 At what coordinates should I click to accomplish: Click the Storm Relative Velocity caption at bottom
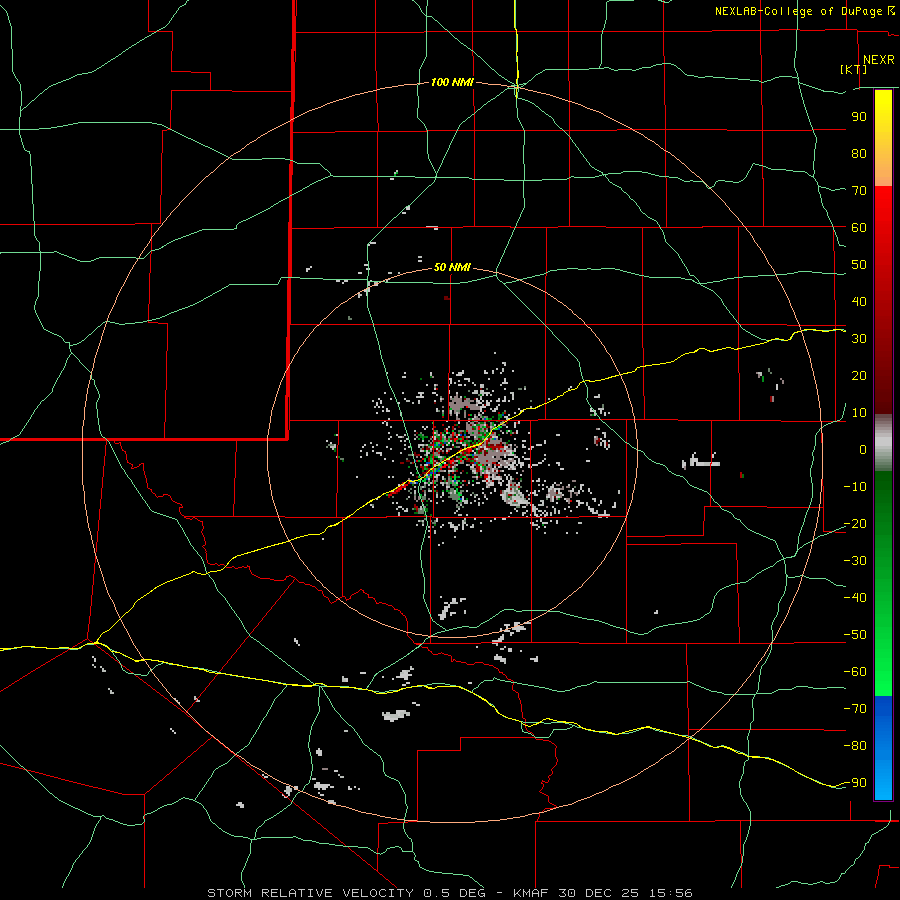coord(449,893)
